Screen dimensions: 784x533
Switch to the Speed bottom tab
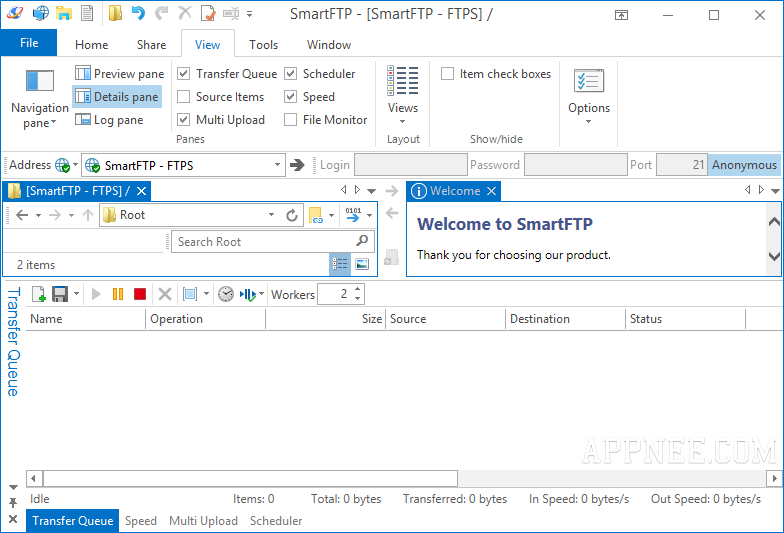[140, 521]
